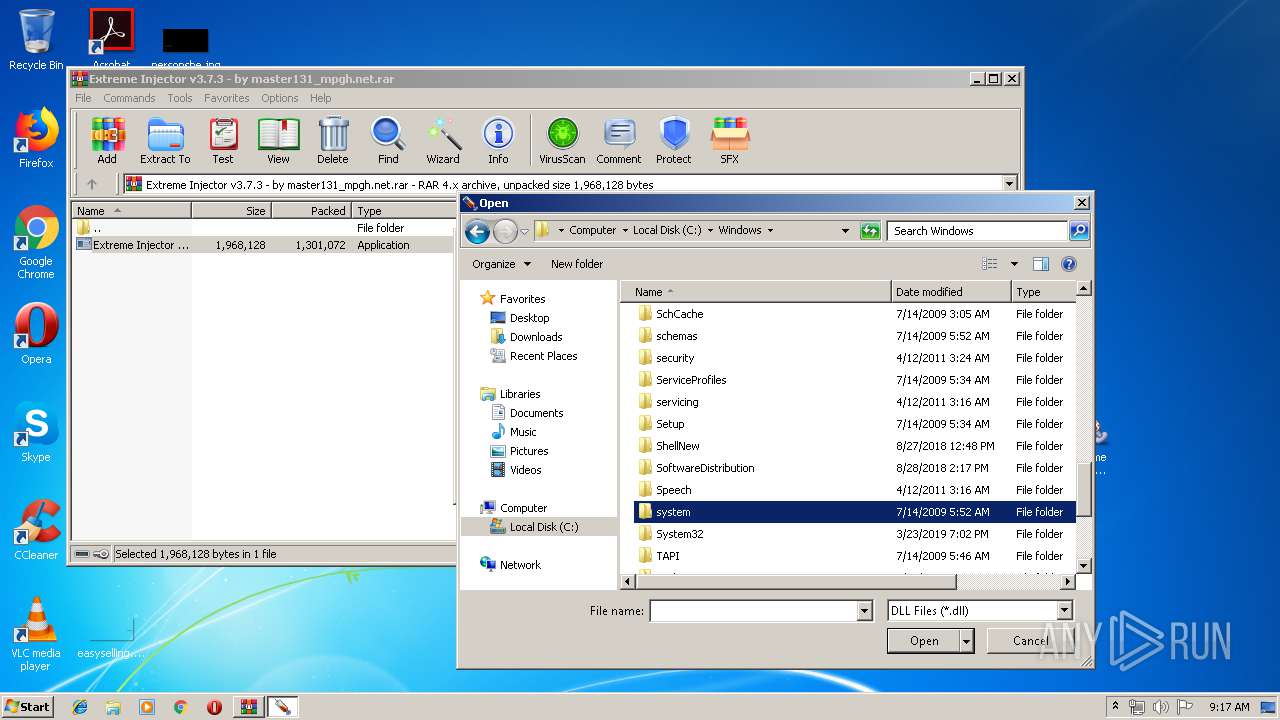Select Recent Places in navigation pane
This screenshot has width=1280, height=720.
[543, 356]
